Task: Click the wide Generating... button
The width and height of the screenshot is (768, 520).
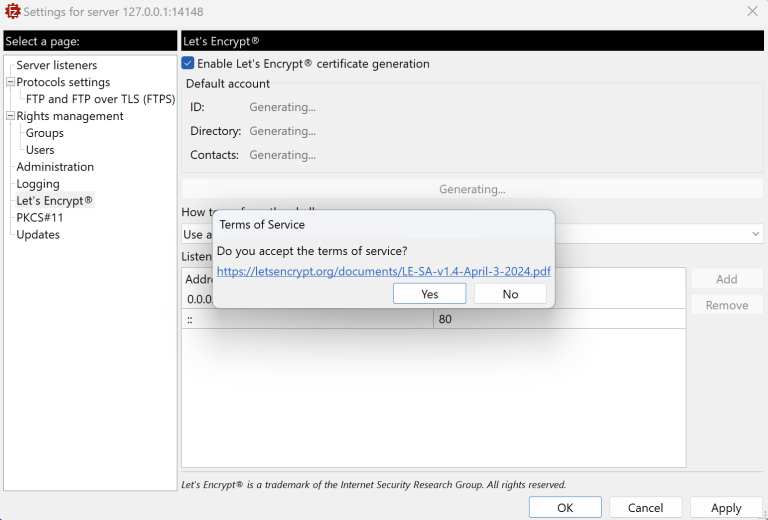Action: 472,189
